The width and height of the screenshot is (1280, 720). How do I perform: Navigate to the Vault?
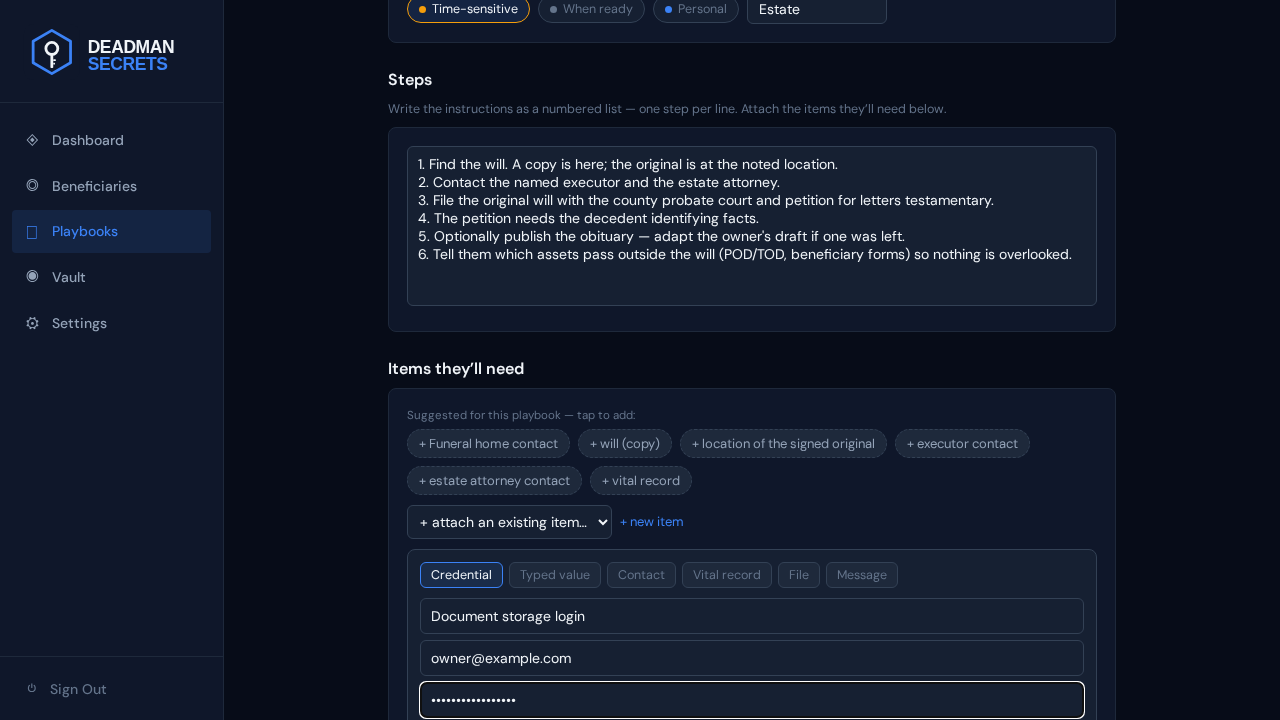tap(111, 277)
